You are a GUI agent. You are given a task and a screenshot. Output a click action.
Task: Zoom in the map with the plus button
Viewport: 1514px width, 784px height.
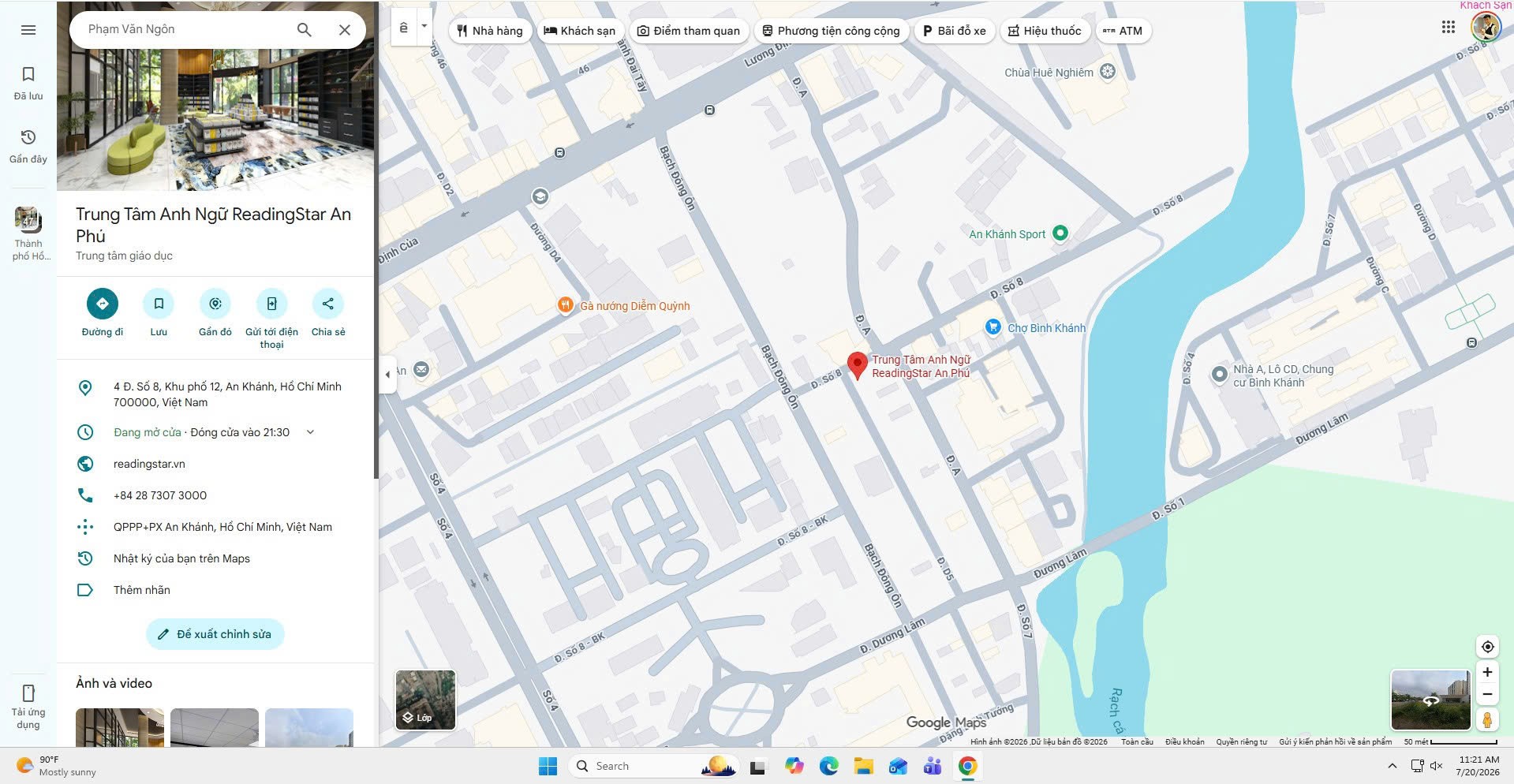[1487, 672]
